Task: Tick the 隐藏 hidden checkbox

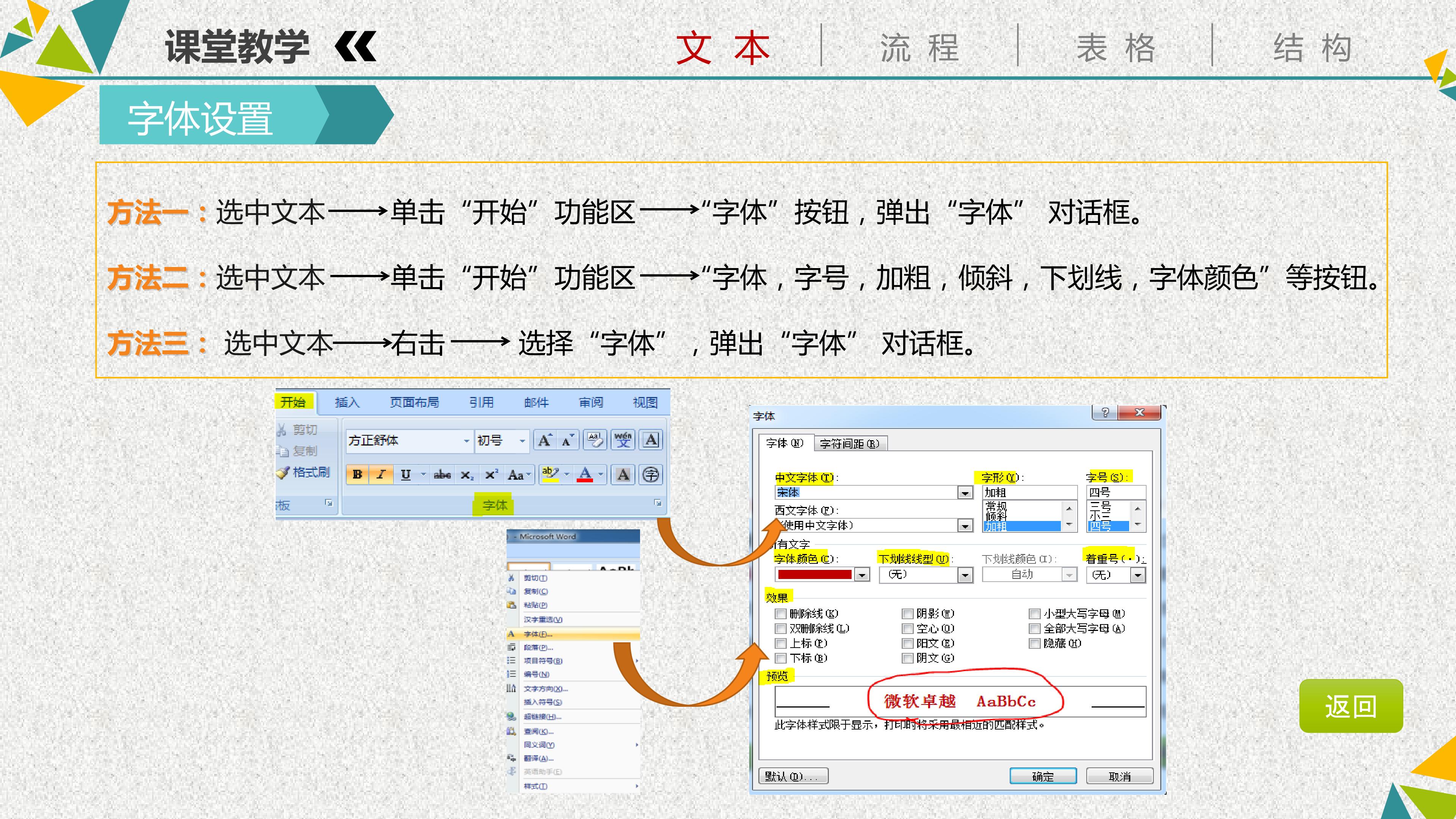Action: (1034, 644)
